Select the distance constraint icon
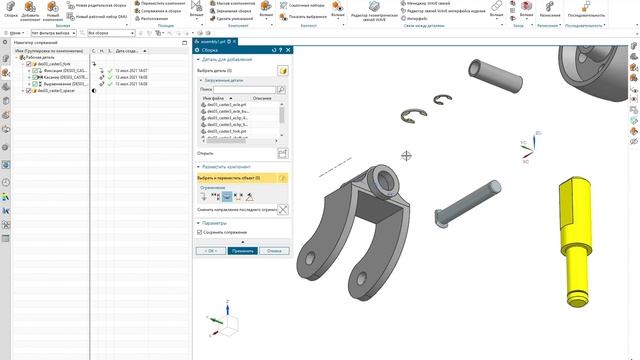Viewport: 640px width, 360px height. 238,197
